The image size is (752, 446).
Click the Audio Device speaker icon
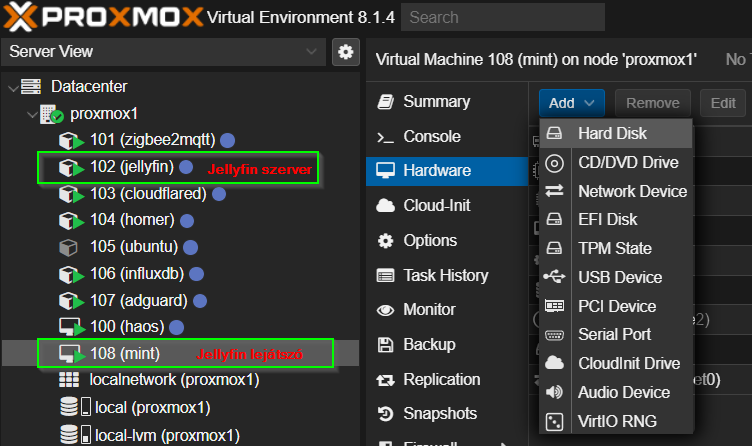tap(554, 392)
